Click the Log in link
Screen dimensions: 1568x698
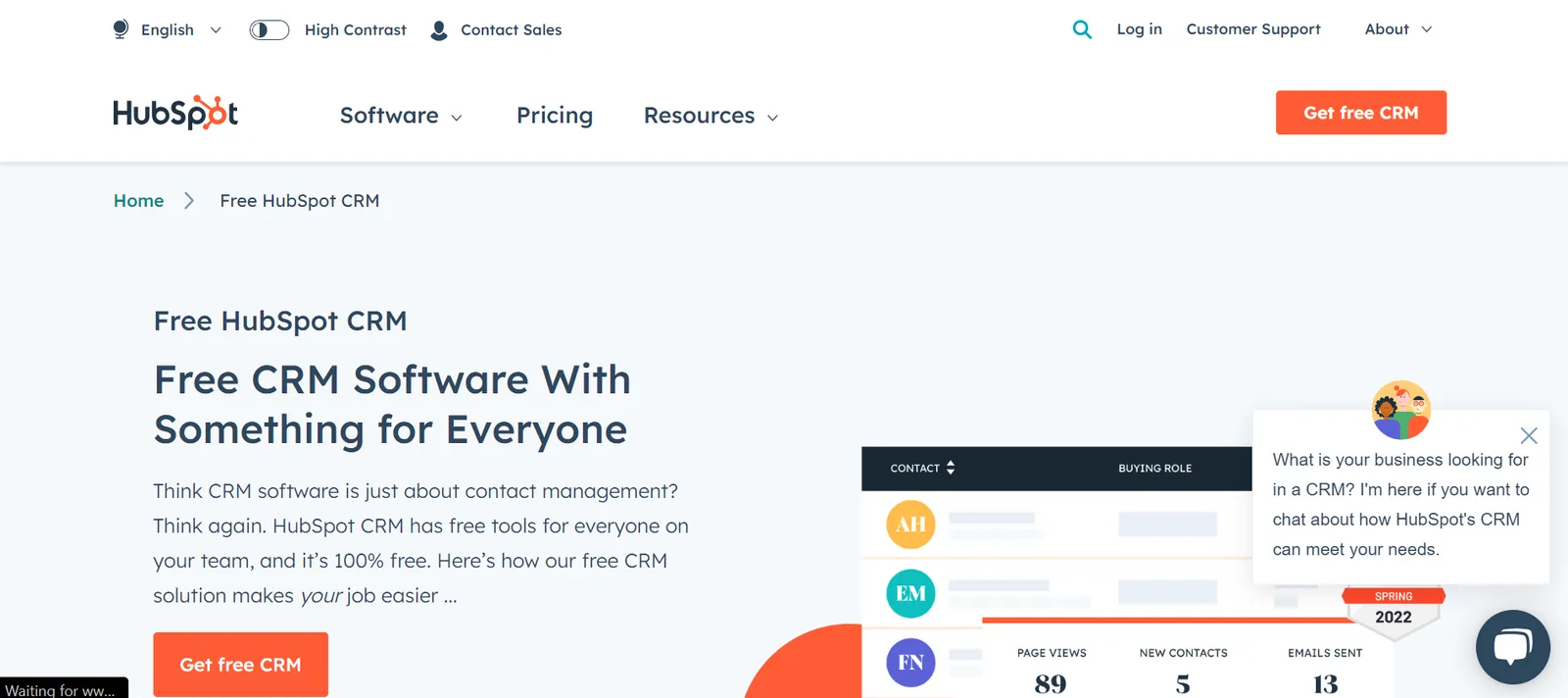click(1140, 29)
